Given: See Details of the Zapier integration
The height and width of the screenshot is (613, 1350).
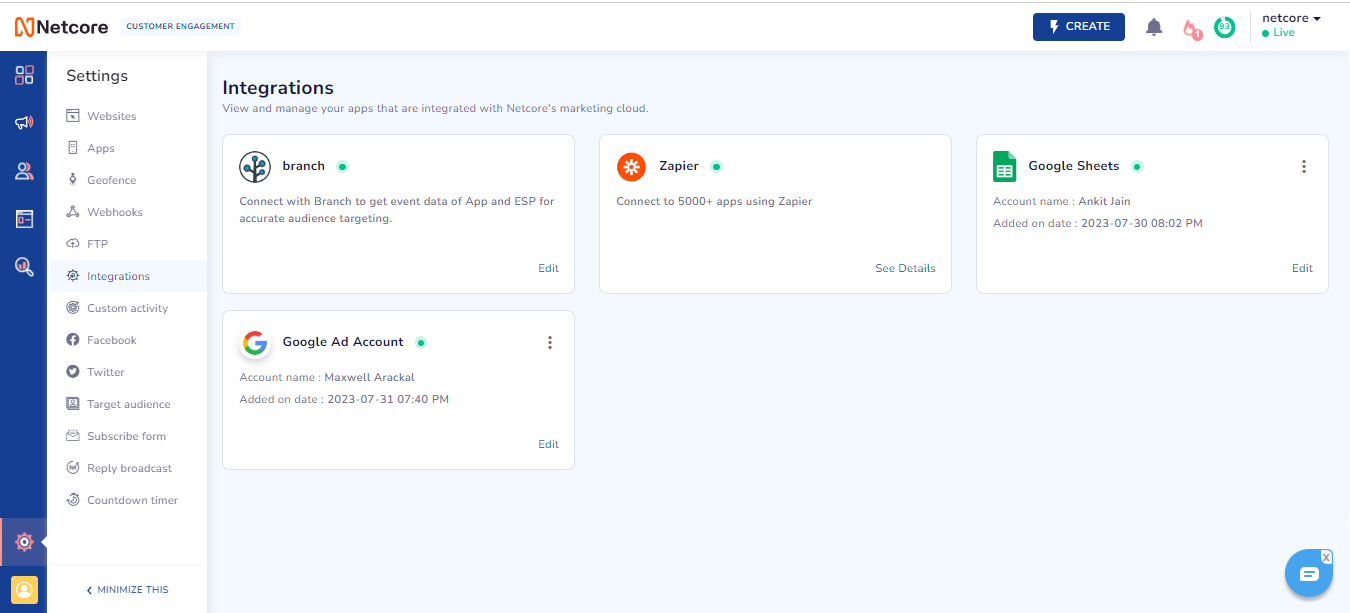Looking at the screenshot, I should (905, 268).
